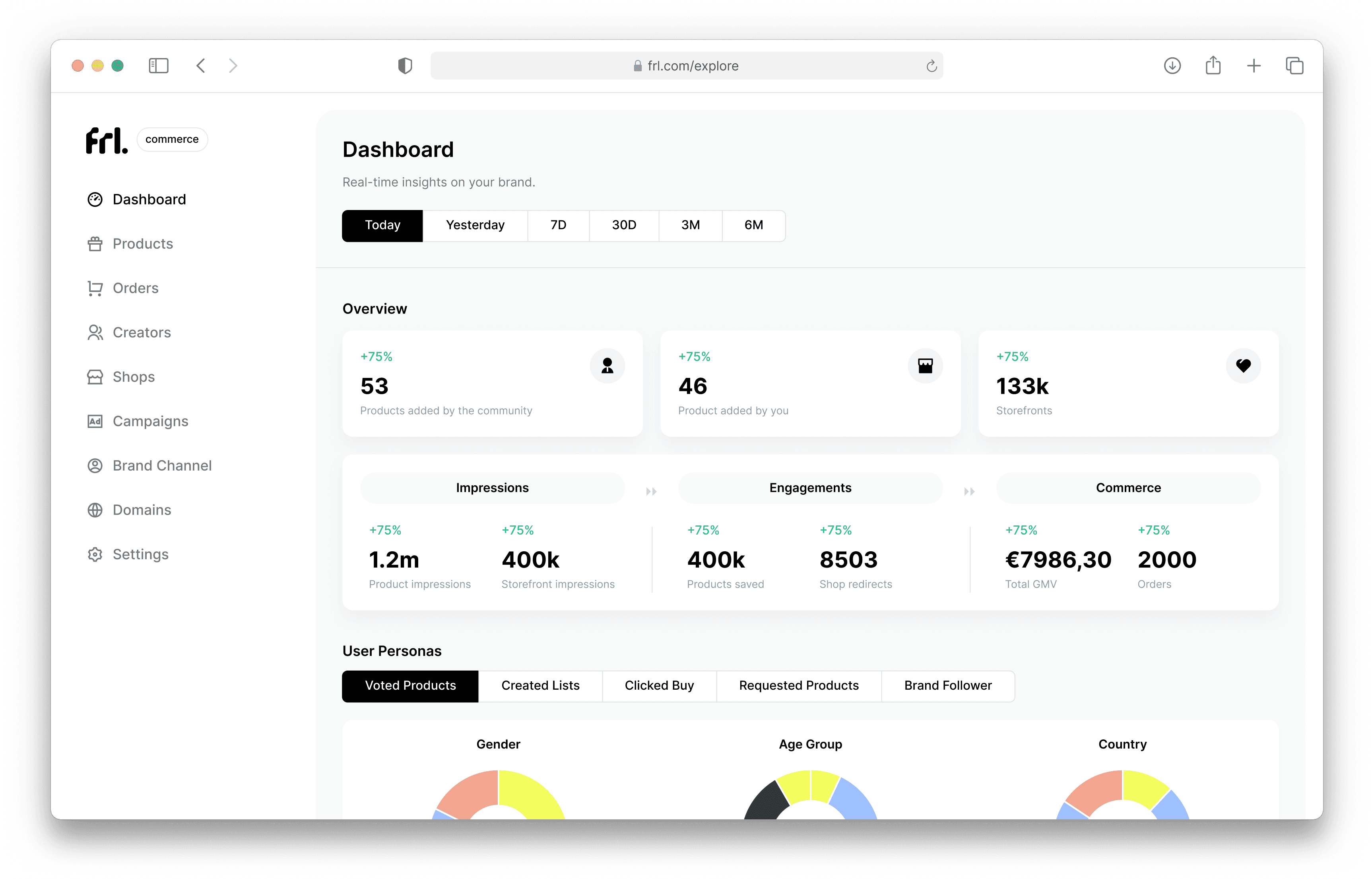This screenshot has height=879, width=1372.
Task: Click the Campaigns Ad icon
Action: pos(95,421)
